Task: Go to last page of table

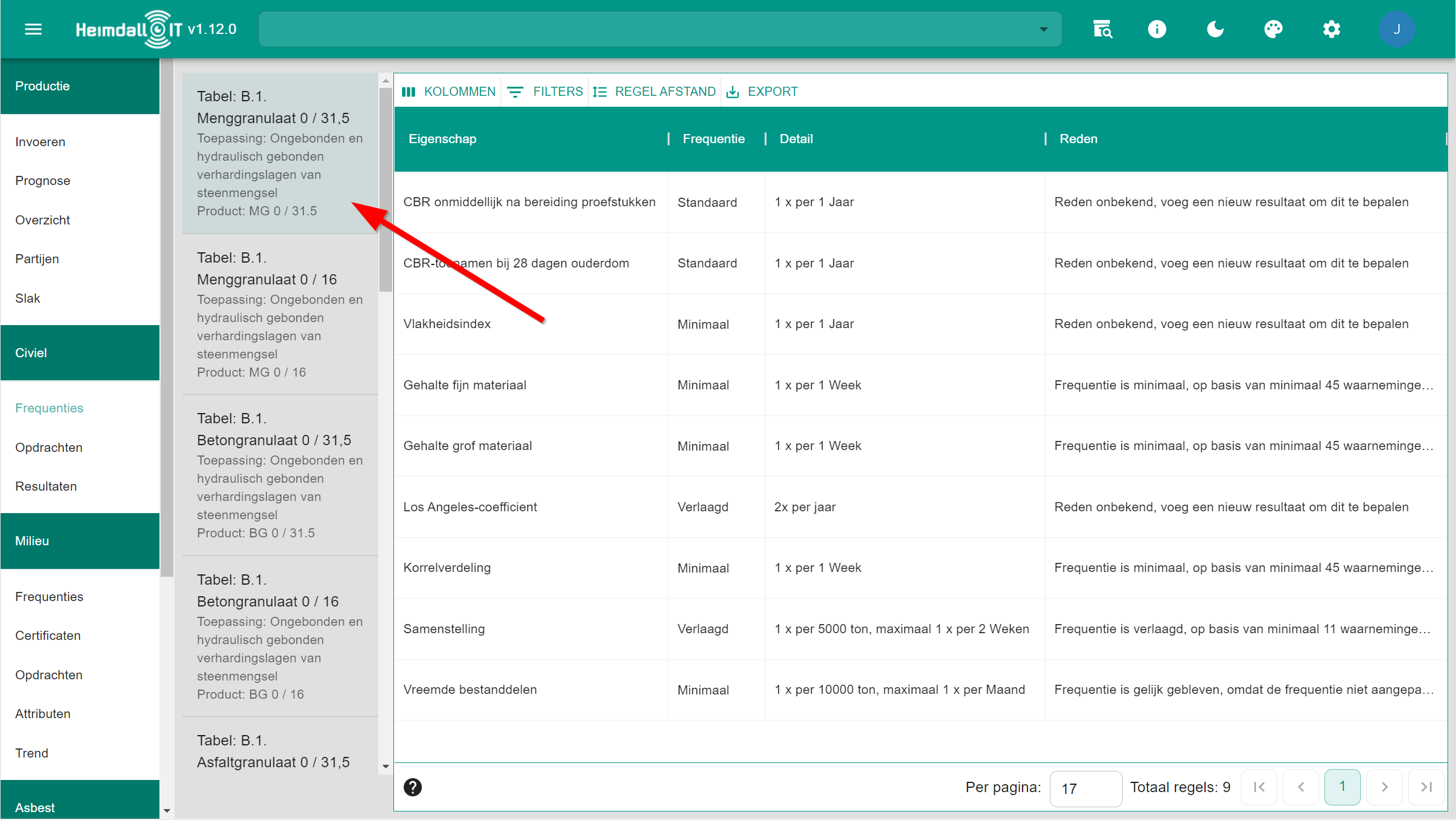Action: pyautogui.click(x=1426, y=787)
